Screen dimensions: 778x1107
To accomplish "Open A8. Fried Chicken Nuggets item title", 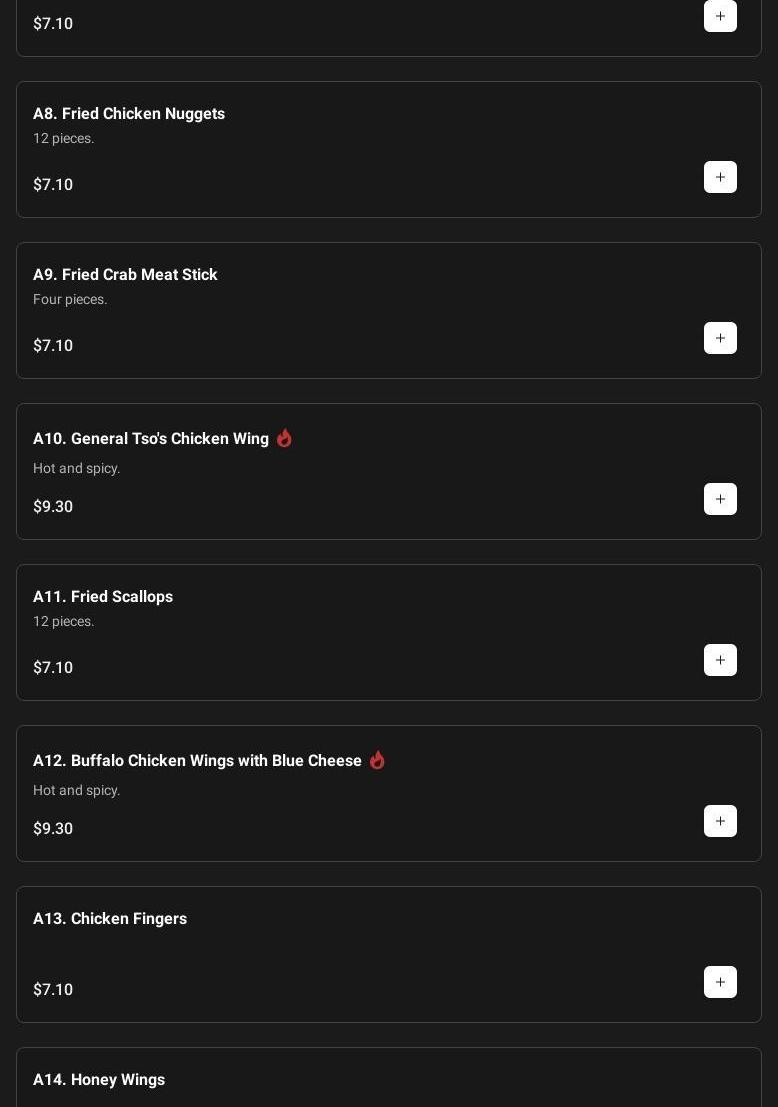I will point(129,114).
